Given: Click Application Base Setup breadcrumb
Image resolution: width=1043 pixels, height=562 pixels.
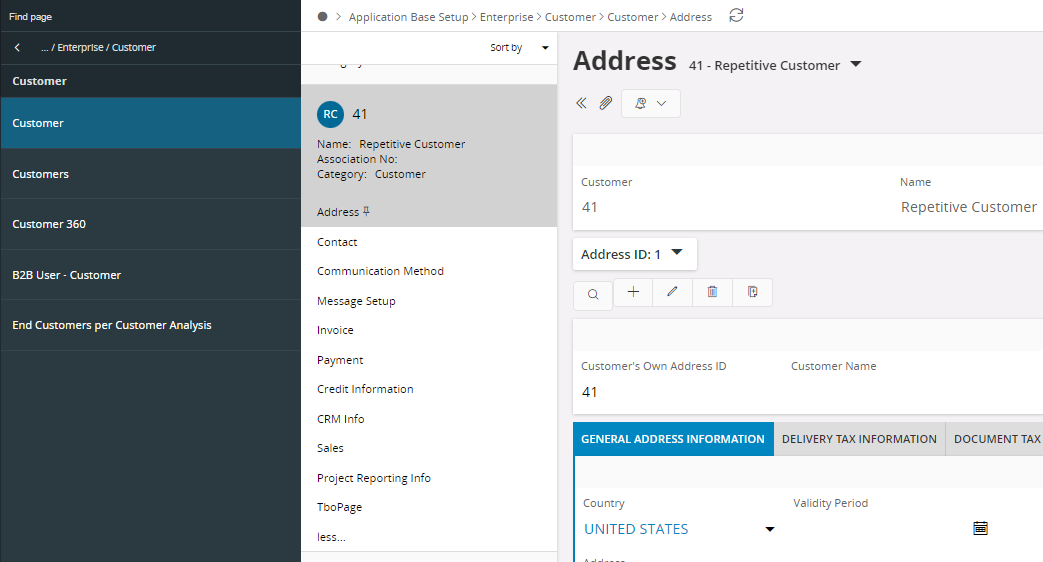Looking at the screenshot, I should pyautogui.click(x=408, y=17).
